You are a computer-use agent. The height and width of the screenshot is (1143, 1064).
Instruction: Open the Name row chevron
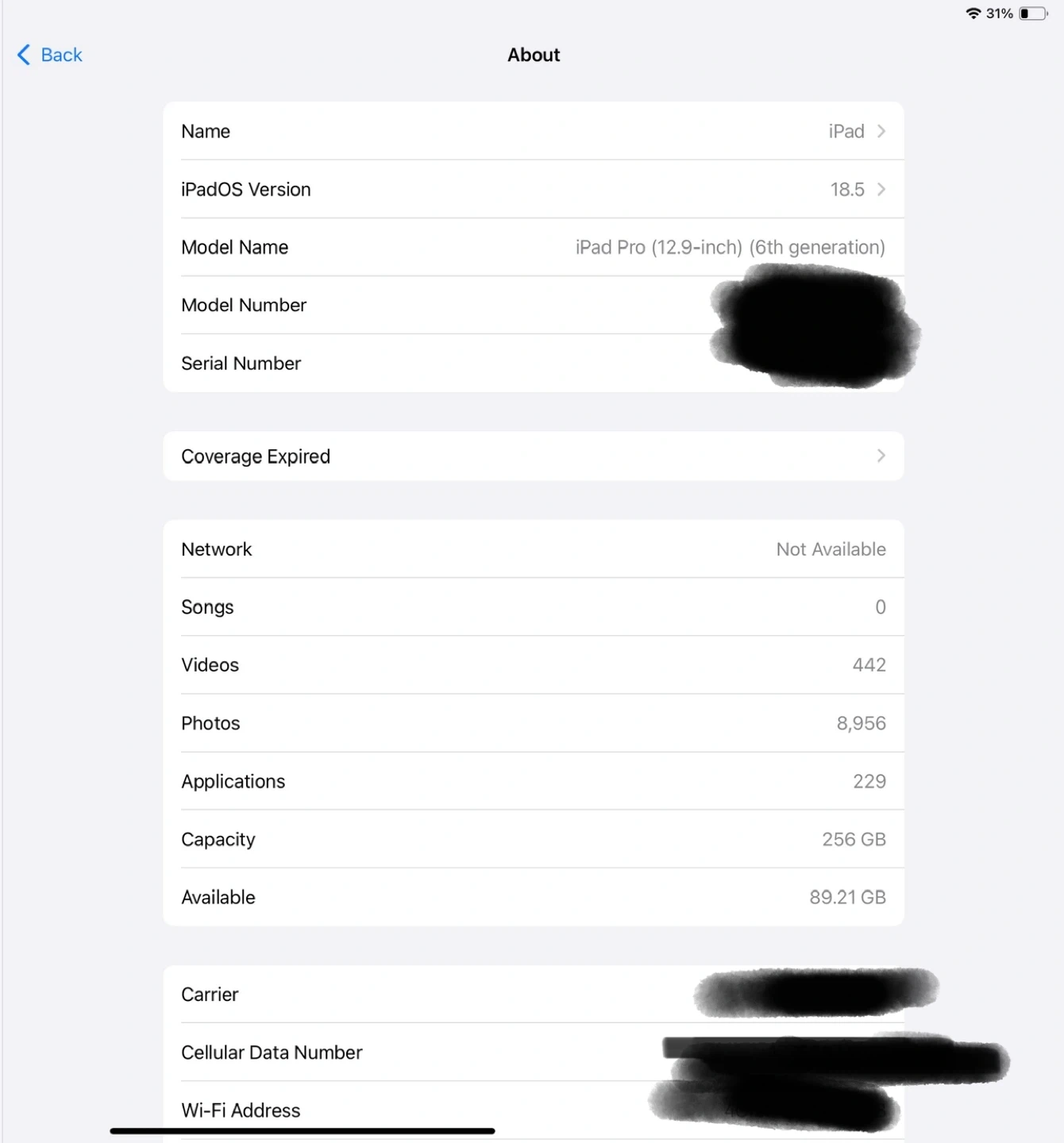coord(881,131)
